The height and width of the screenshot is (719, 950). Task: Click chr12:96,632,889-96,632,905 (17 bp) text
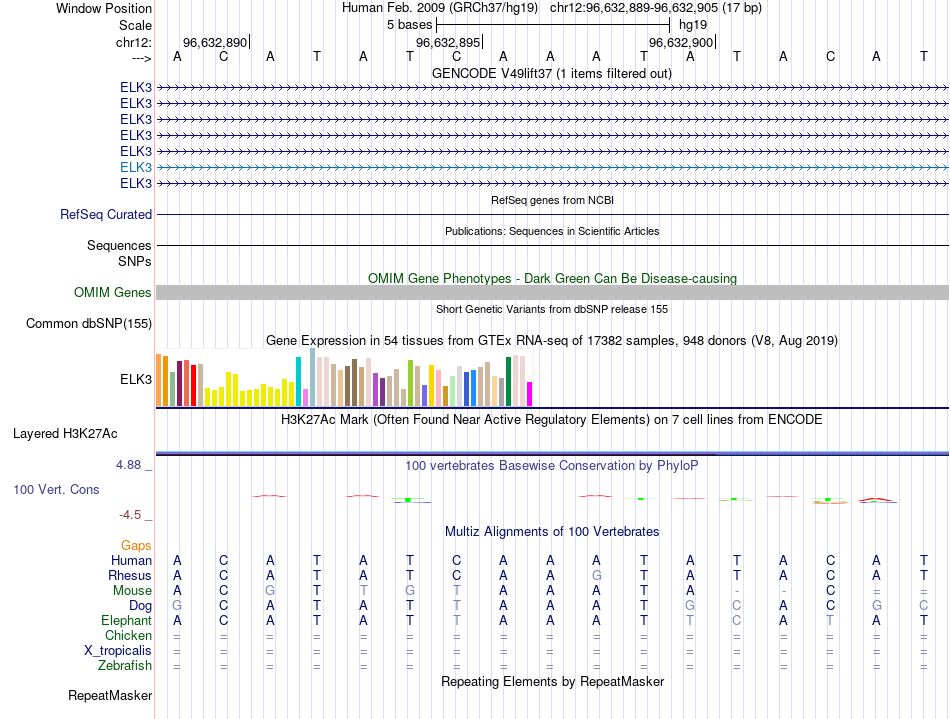click(656, 8)
